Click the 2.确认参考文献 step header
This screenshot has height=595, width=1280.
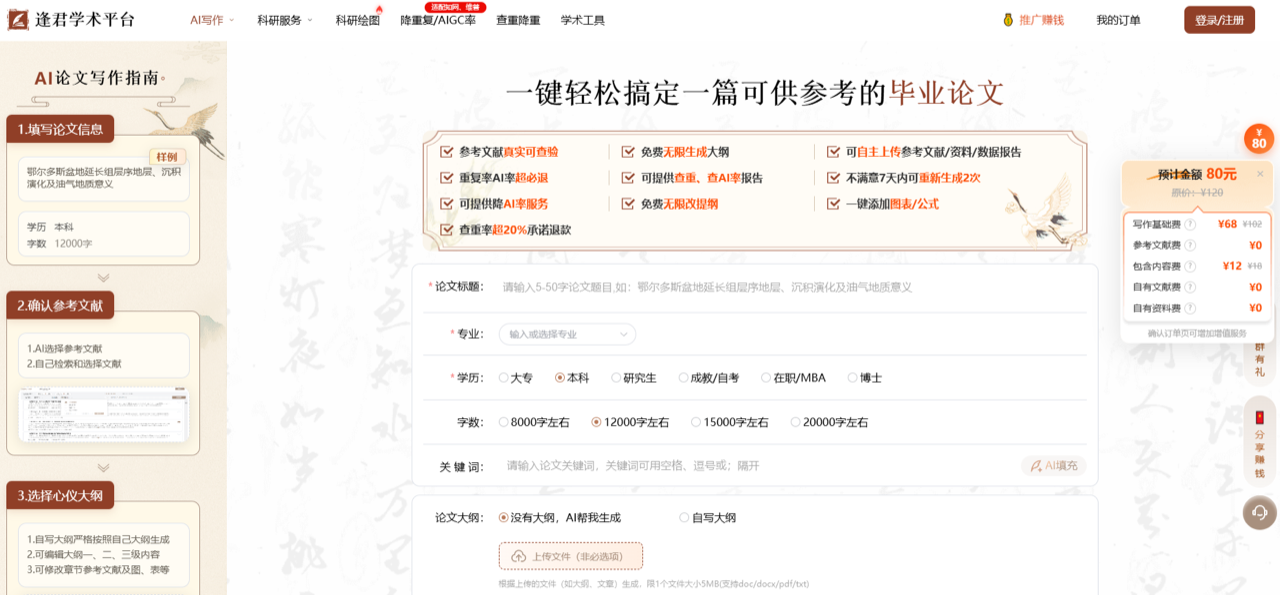60,306
